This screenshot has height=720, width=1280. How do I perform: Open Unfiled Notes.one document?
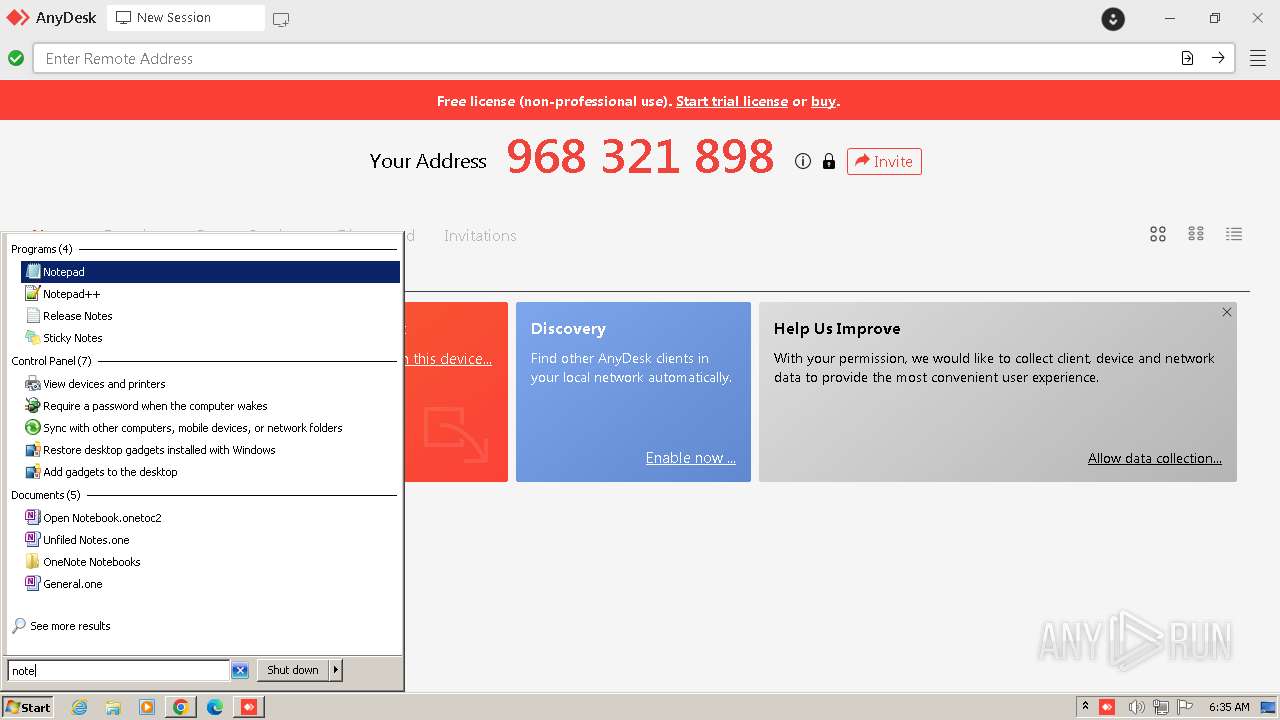tap(210, 540)
